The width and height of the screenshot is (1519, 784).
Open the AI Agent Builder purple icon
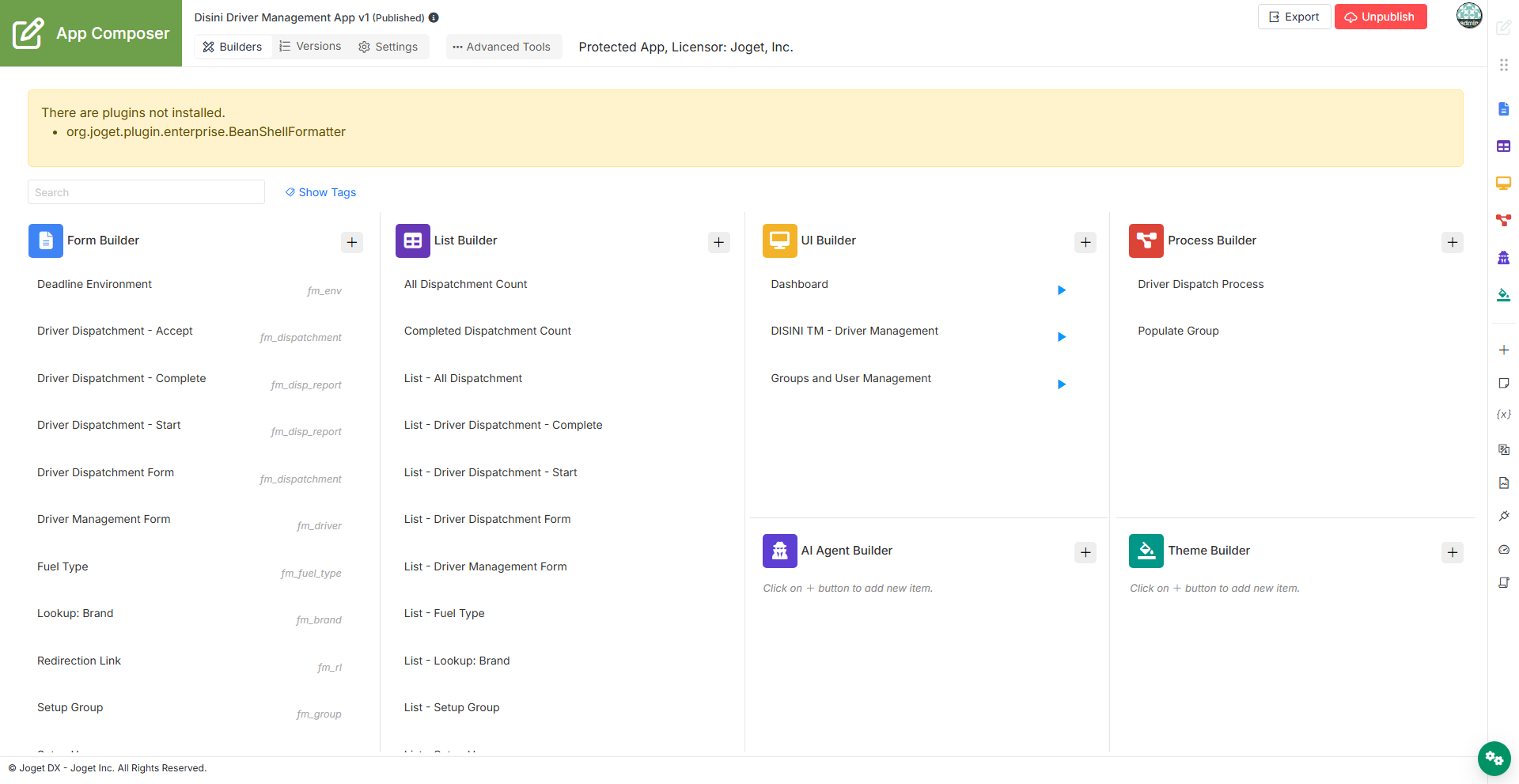pyautogui.click(x=780, y=551)
